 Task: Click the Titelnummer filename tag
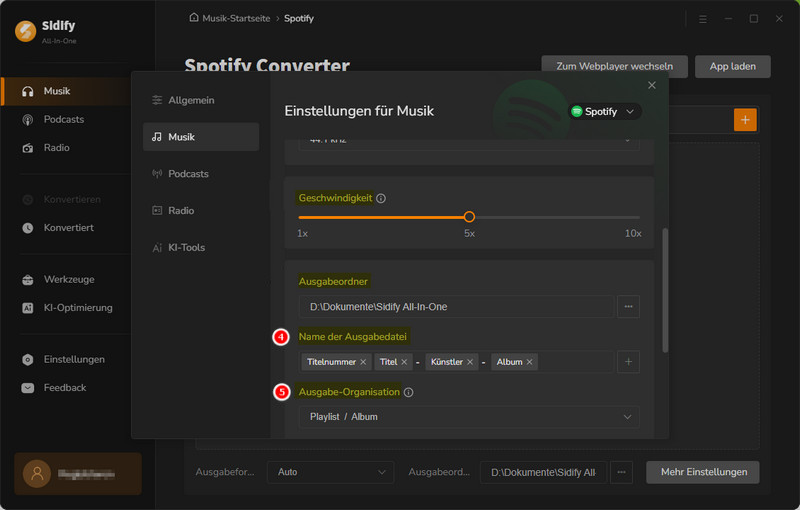[331, 362]
